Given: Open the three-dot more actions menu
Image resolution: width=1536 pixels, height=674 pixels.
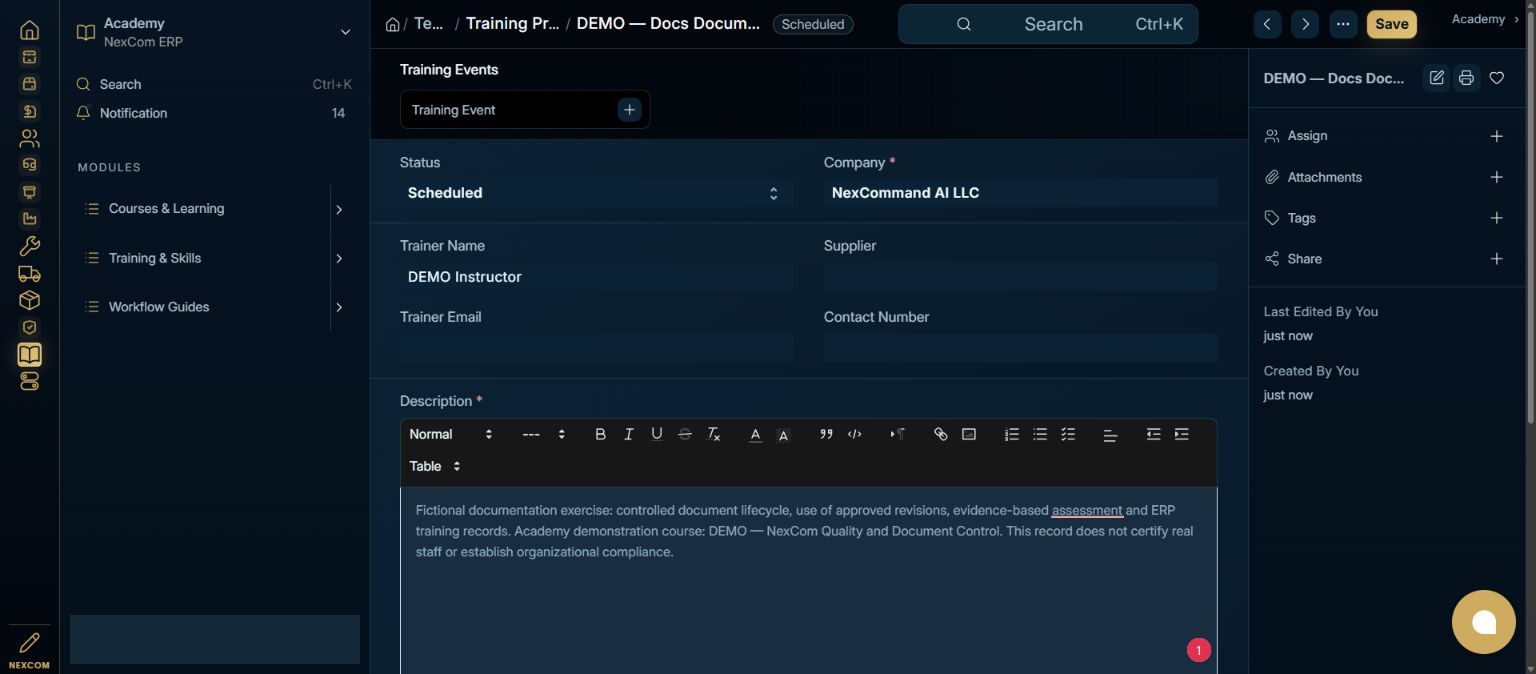Looking at the screenshot, I should pos(1343,24).
